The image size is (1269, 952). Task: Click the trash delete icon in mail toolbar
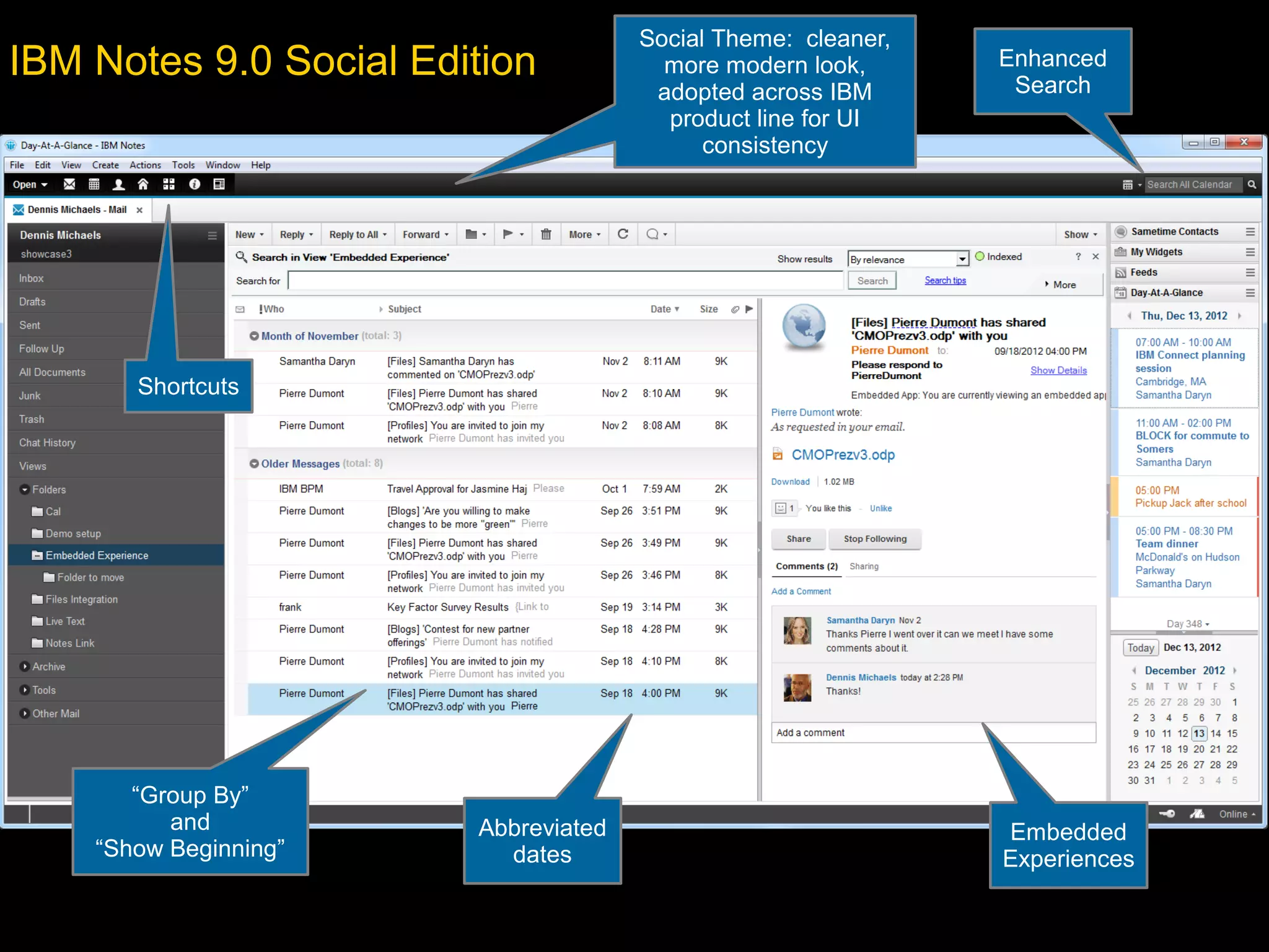point(546,234)
